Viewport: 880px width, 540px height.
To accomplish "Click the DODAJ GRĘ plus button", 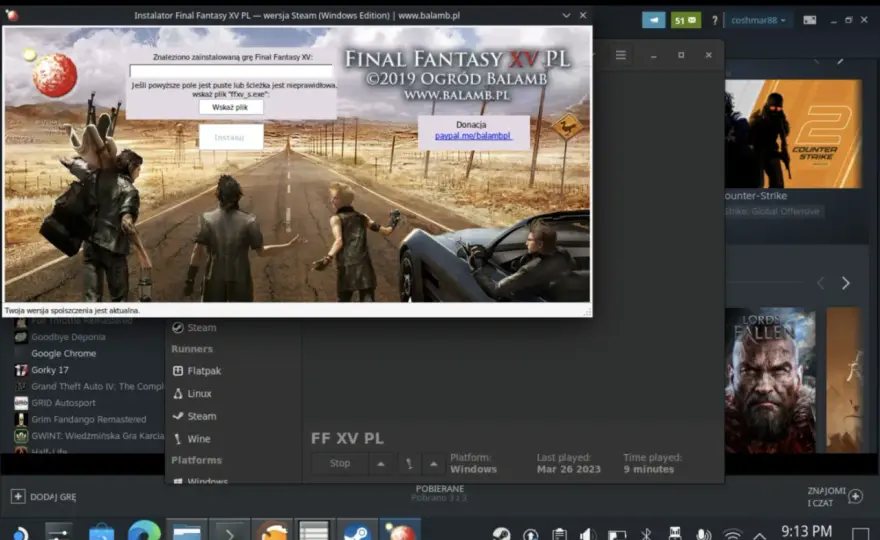I will pyautogui.click(x=18, y=497).
